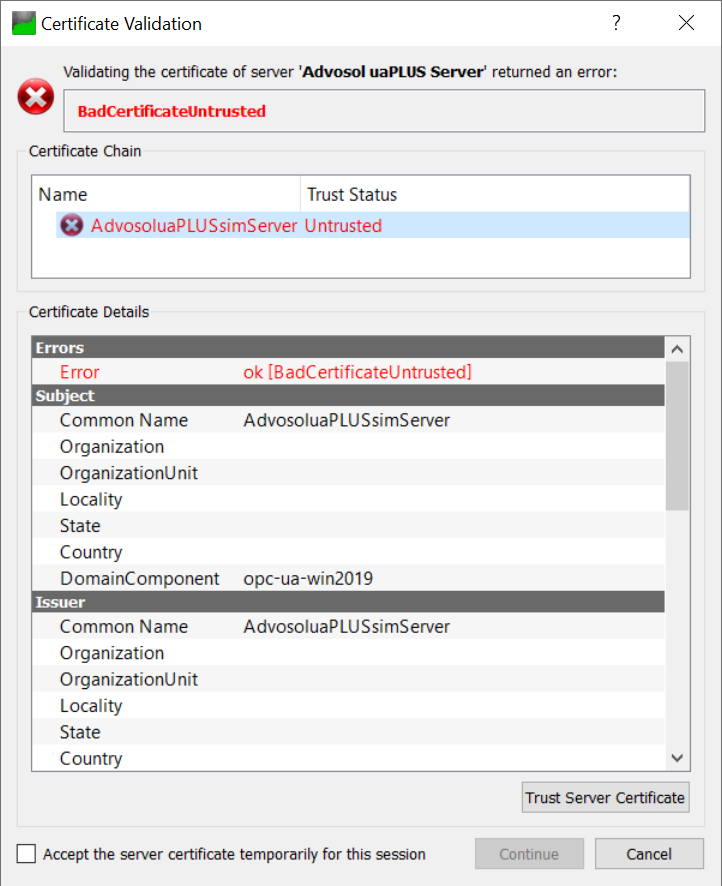The height and width of the screenshot is (886, 722).
Task: Select the Issuer Locality row
Action: [x=348, y=706]
